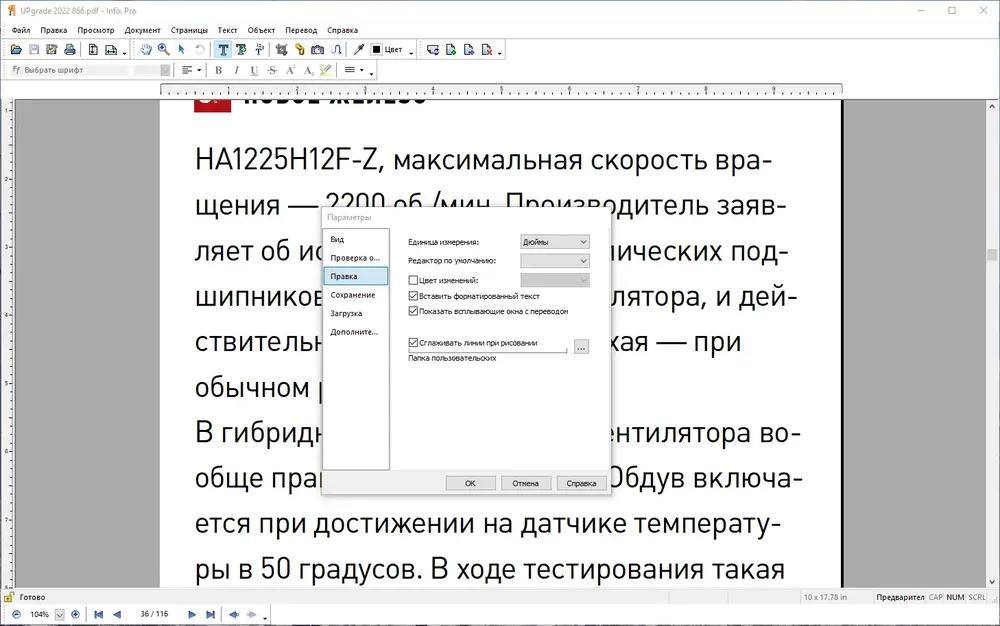
Task: Open line spacing dropdown arrow
Action: tap(362, 70)
